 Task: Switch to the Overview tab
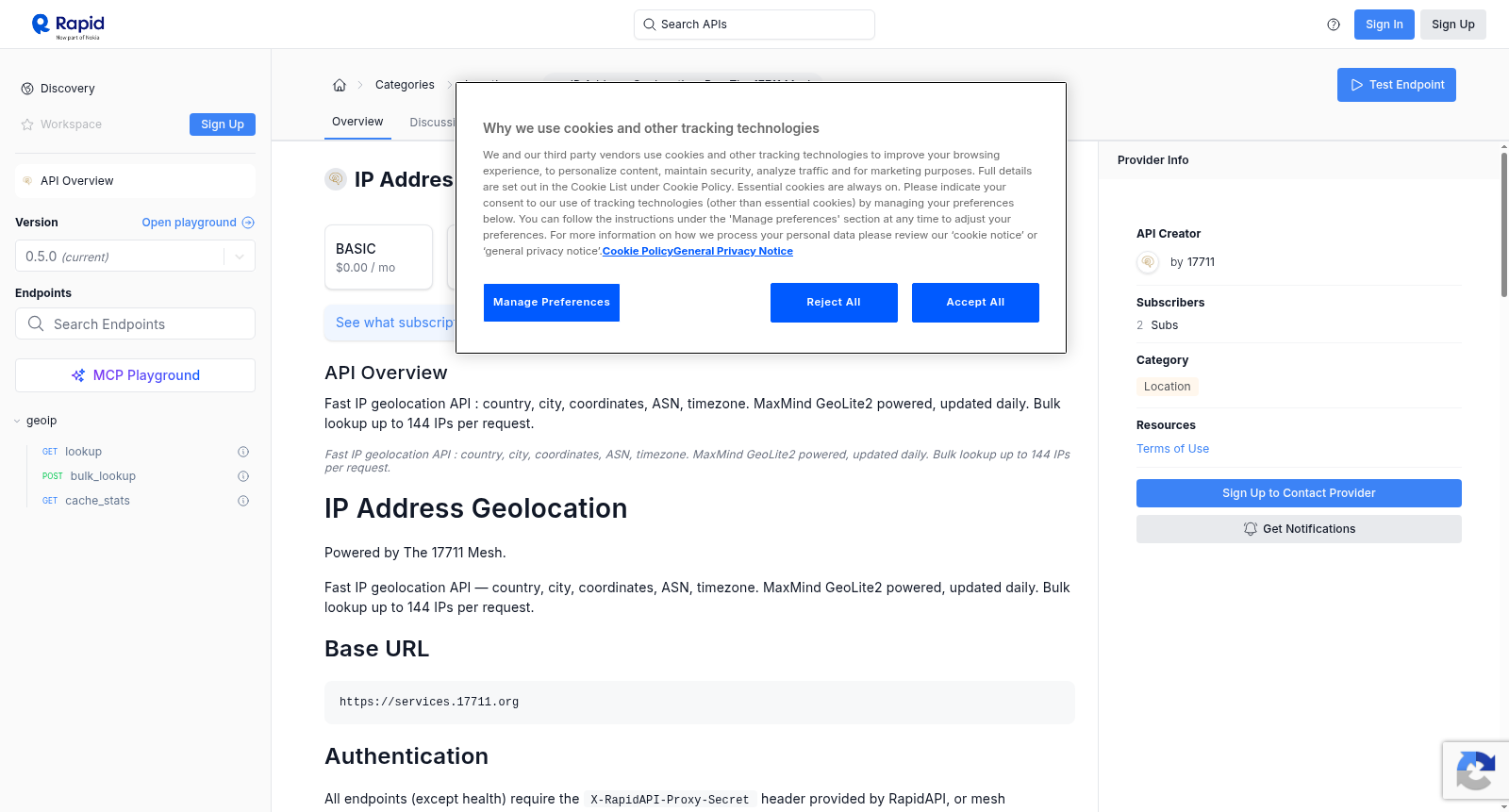click(x=357, y=122)
